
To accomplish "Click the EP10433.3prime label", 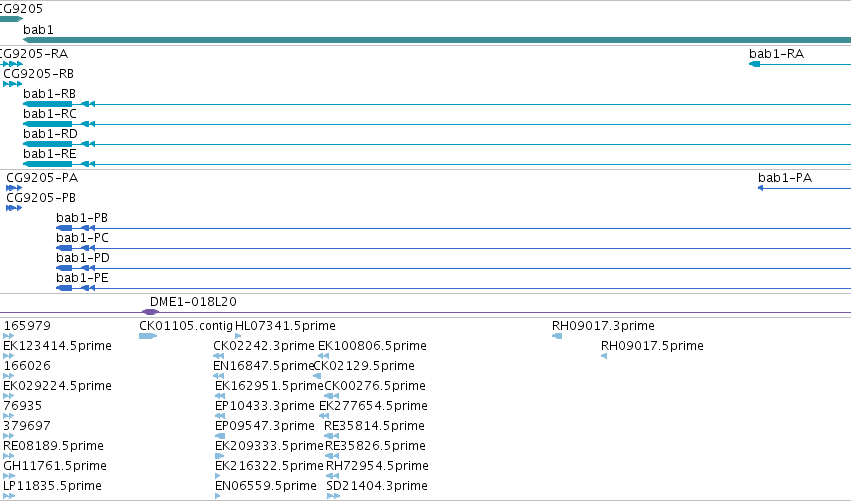I will click(265, 407).
